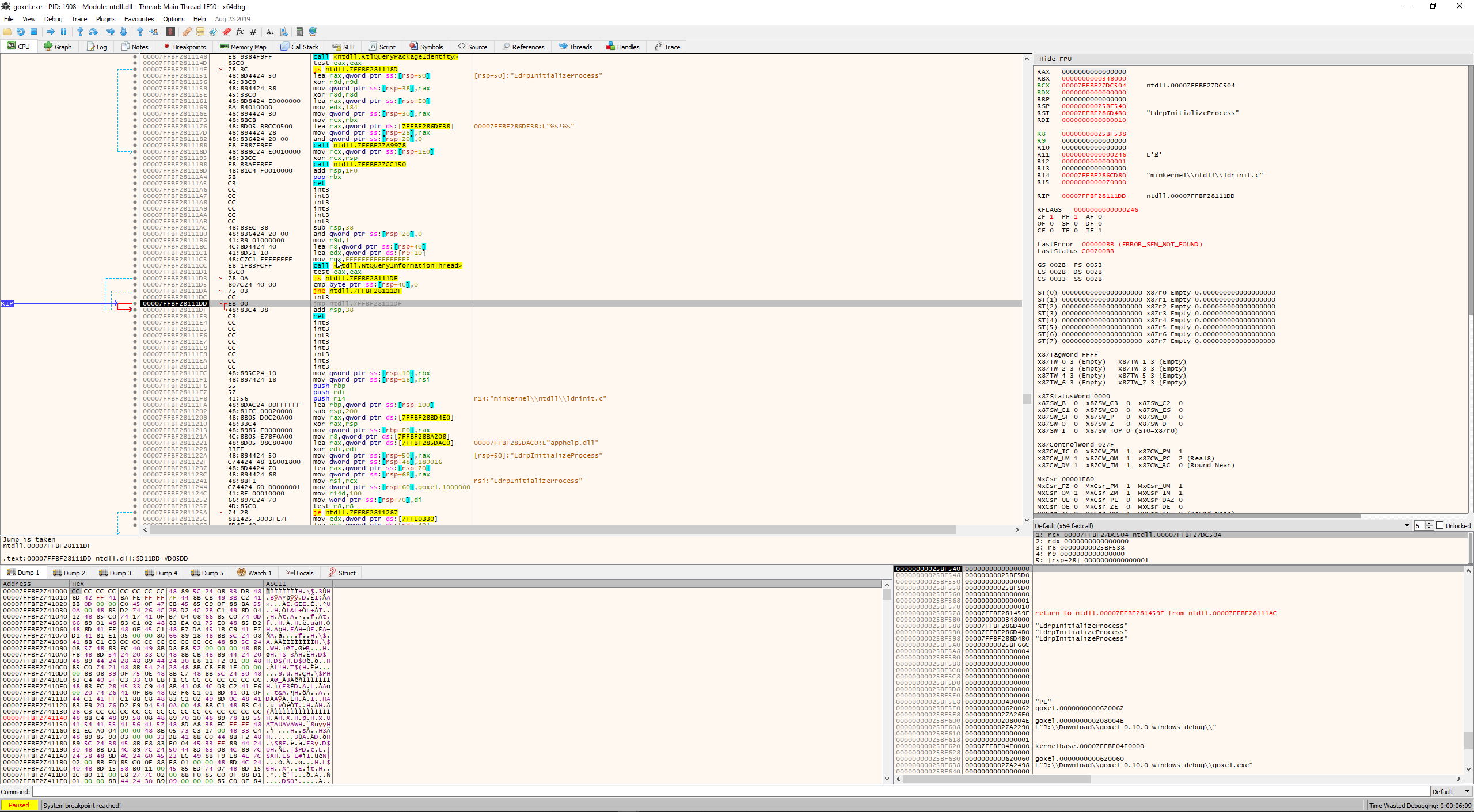The height and width of the screenshot is (812, 1474).
Task: Open an executable with the folder icon
Action: [x=7, y=32]
